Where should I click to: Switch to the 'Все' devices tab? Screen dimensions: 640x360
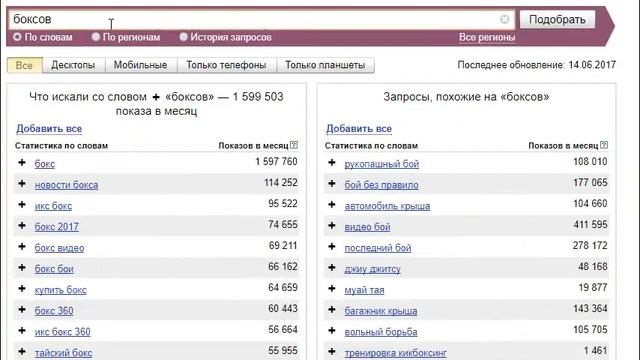(x=24, y=65)
